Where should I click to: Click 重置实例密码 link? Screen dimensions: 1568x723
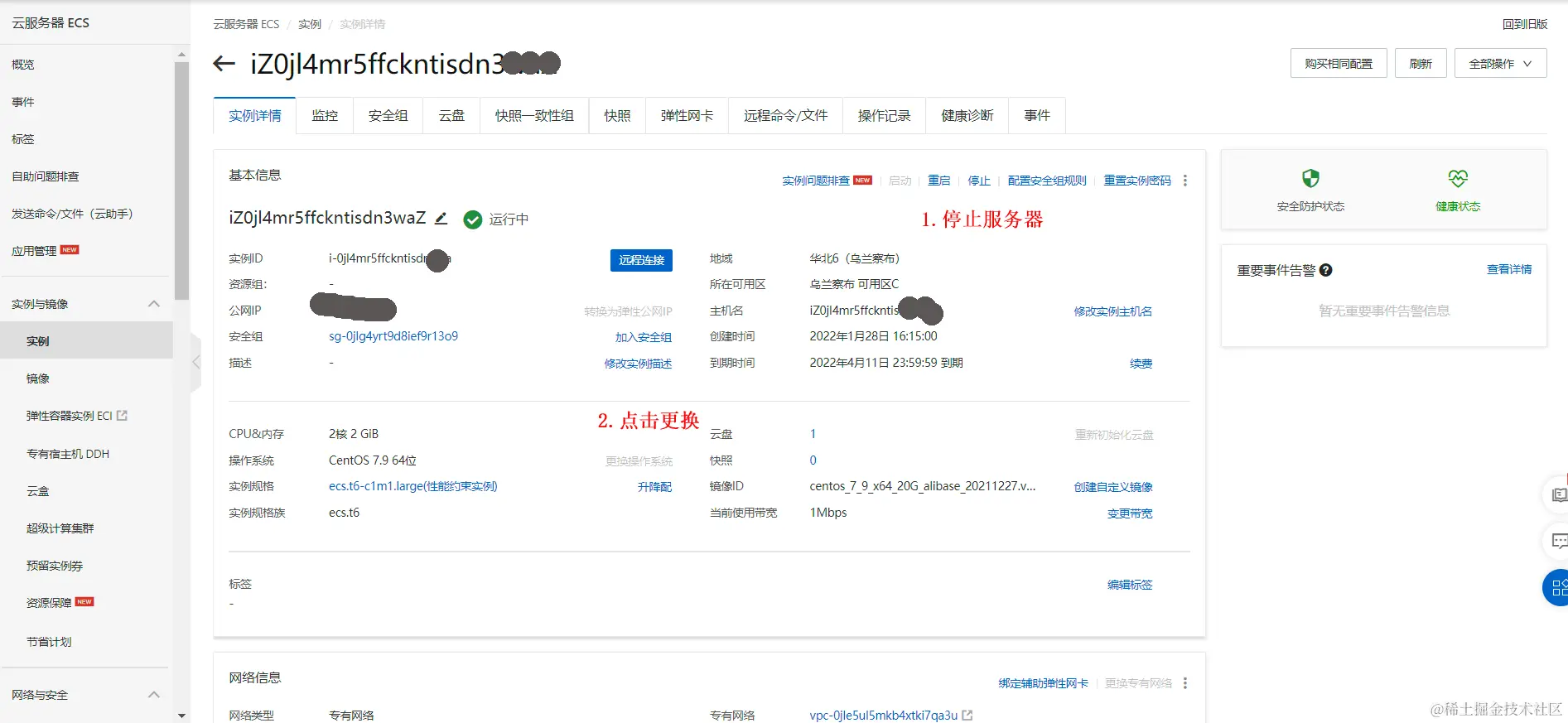(x=1137, y=181)
